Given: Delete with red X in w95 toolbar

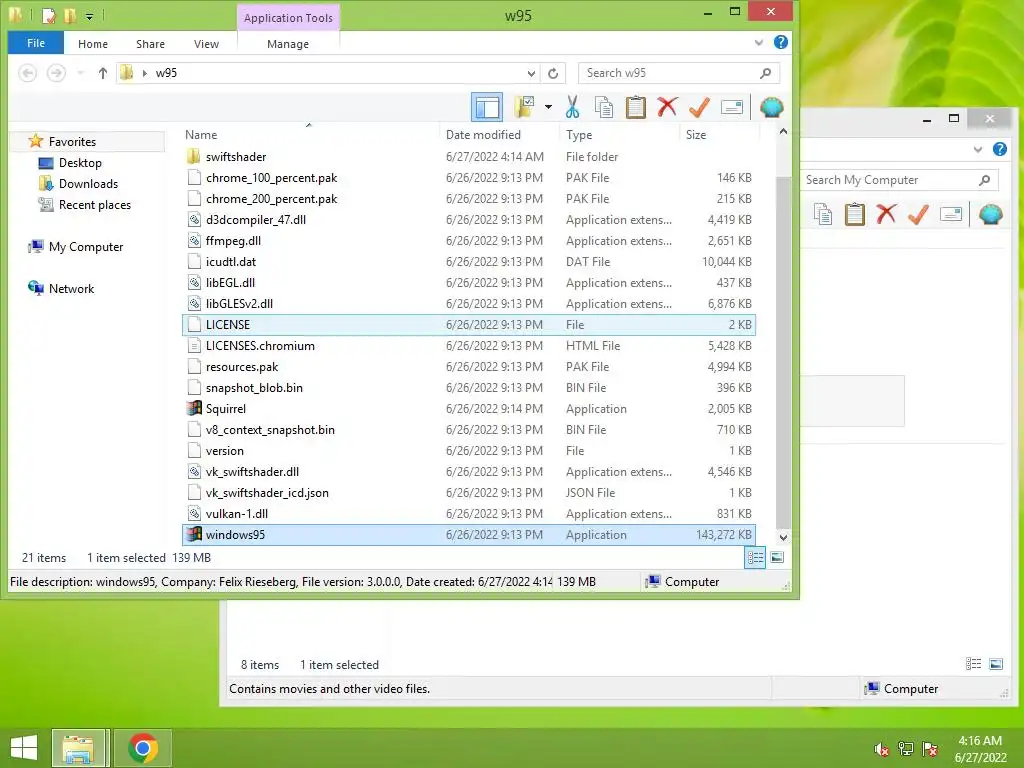Looking at the screenshot, I should click(667, 106).
